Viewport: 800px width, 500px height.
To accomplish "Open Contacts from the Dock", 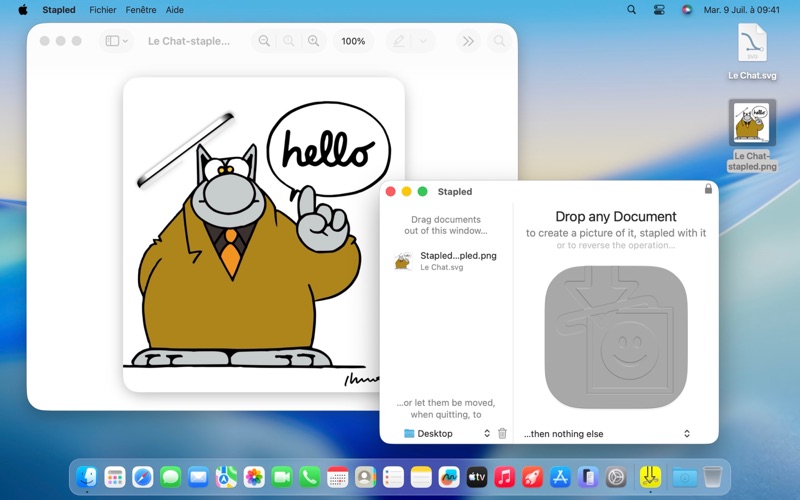I will coord(365,478).
